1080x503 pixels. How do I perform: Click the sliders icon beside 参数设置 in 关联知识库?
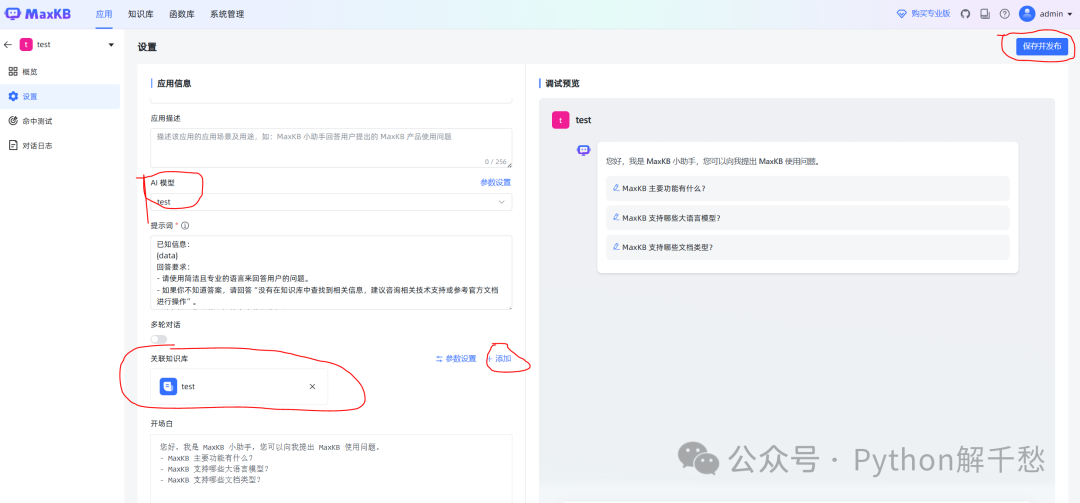pyautogui.click(x=439, y=359)
